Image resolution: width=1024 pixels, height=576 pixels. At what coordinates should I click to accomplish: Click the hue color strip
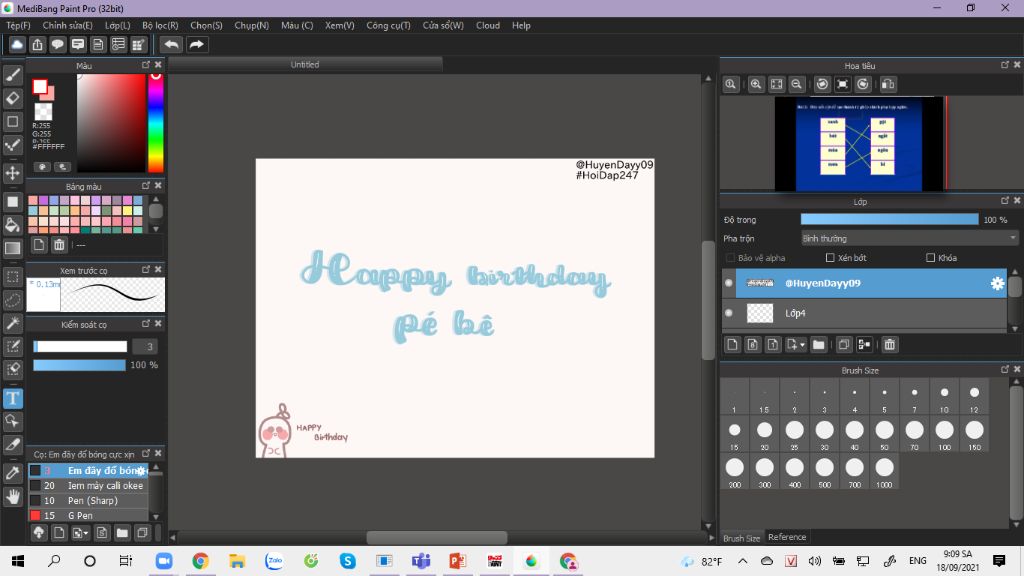(x=155, y=123)
